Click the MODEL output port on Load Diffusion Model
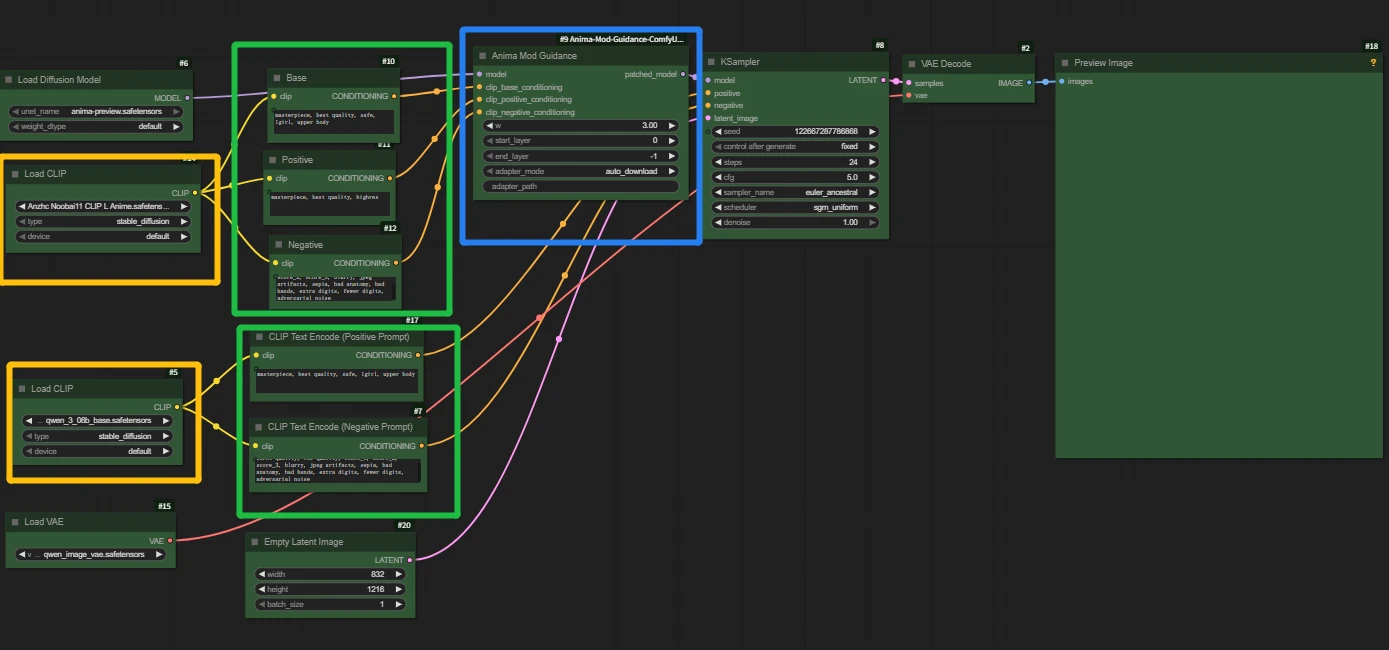The height and width of the screenshot is (650, 1389). tap(187, 98)
